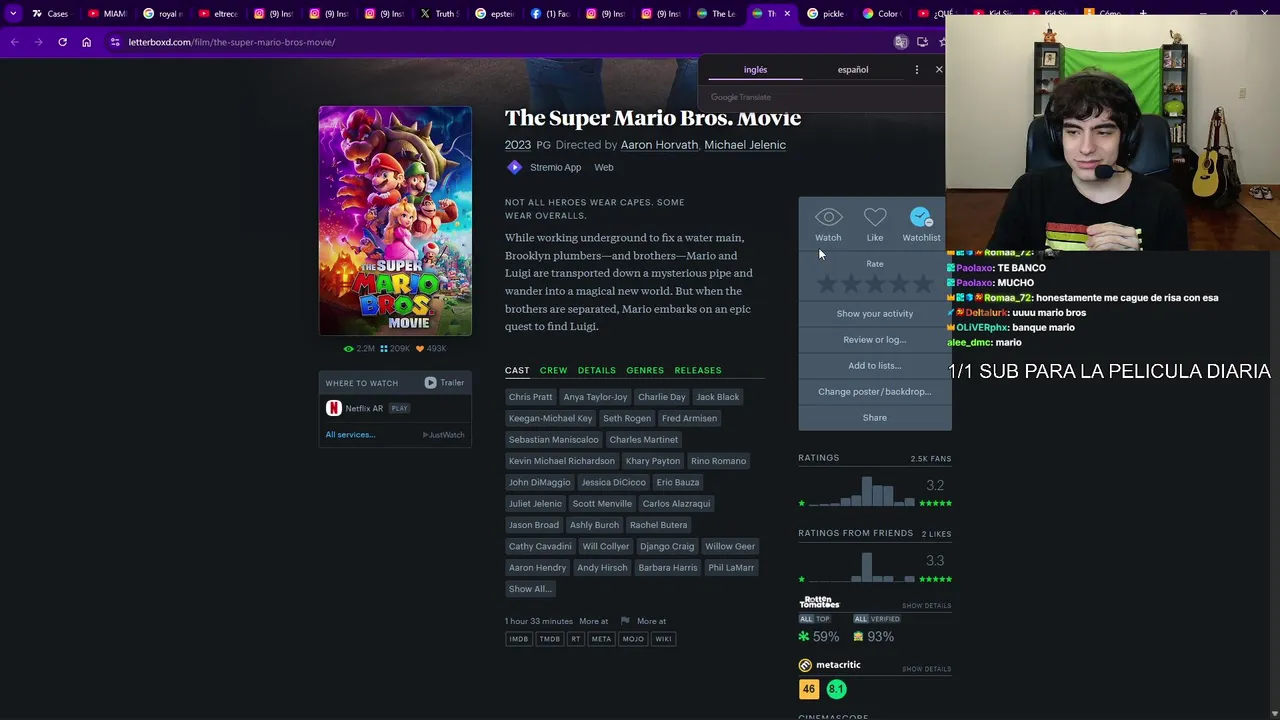
Task: Open Chris Pratt cast page
Action: pyautogui.click(x=530, y=397)
